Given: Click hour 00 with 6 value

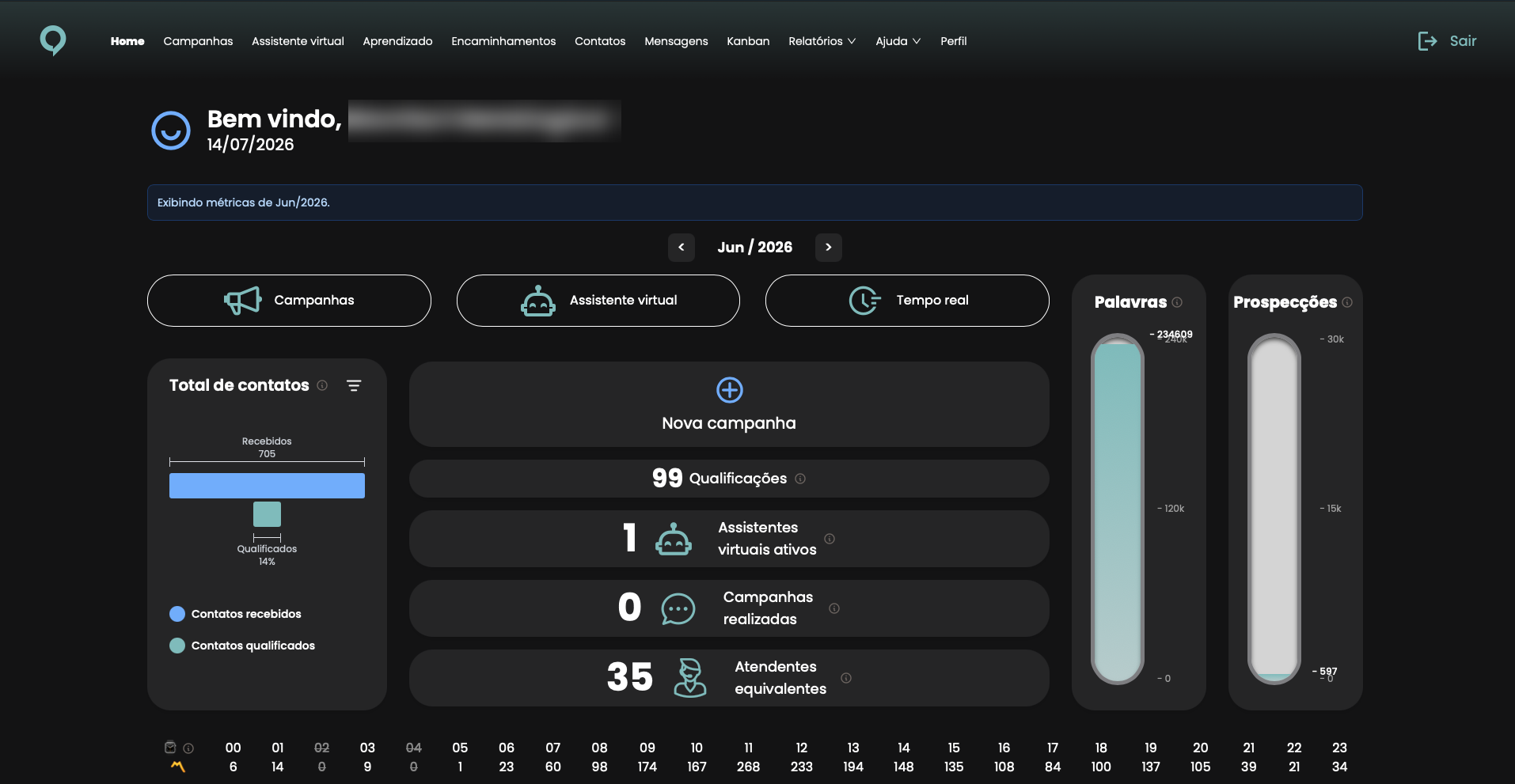Looking at the screenshot, I should (x=233, y=757).
